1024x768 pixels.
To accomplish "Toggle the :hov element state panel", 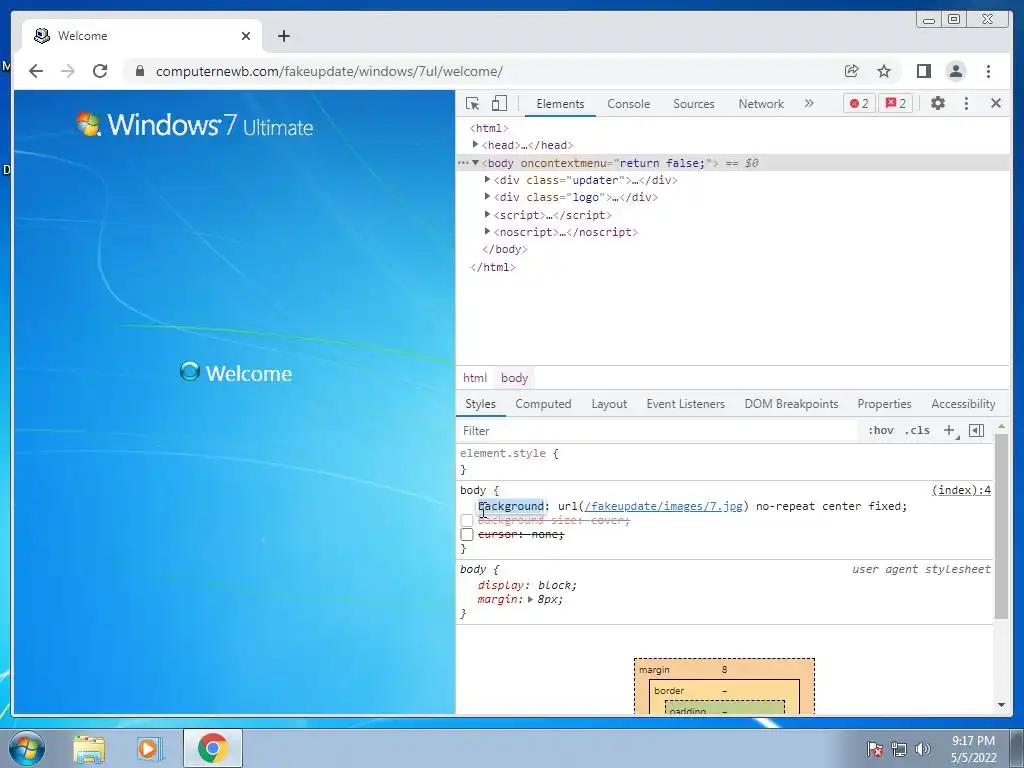I will [880, 430].
